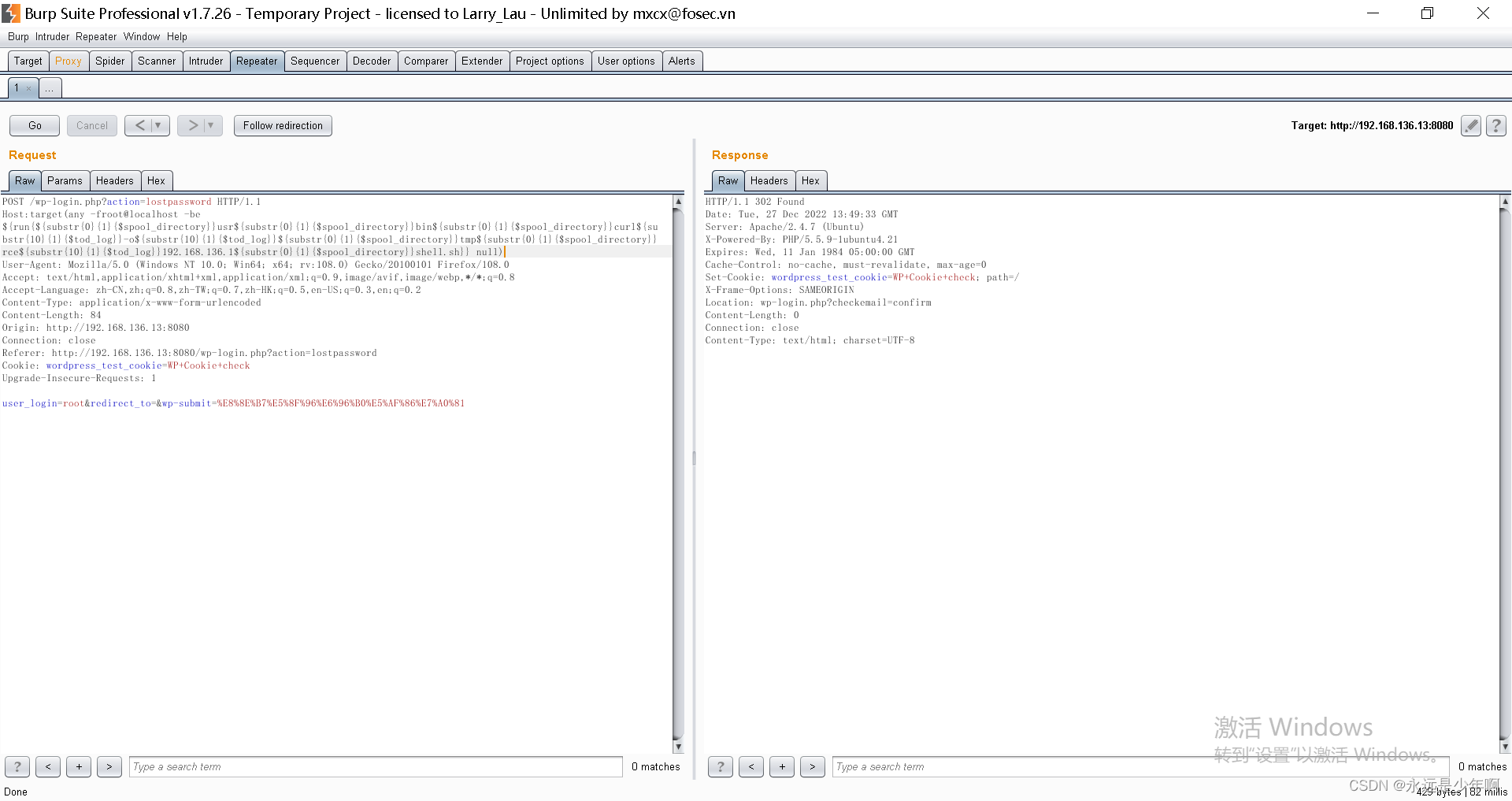1512x801 pixels.
Task: Click the response pane scroll-up arrow
Action: 1505,202
